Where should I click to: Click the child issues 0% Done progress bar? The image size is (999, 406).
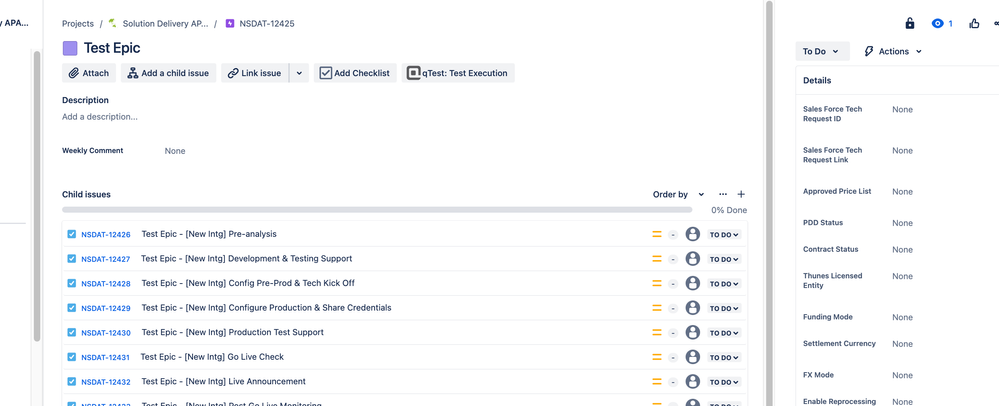377,210
